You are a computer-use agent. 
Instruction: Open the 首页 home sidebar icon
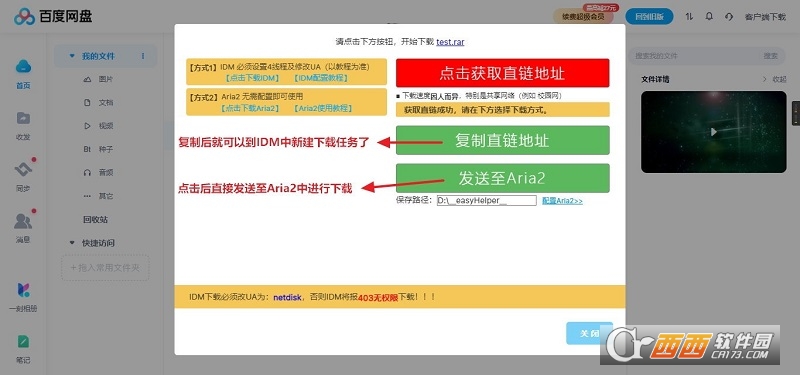click(x=23, y=66)
